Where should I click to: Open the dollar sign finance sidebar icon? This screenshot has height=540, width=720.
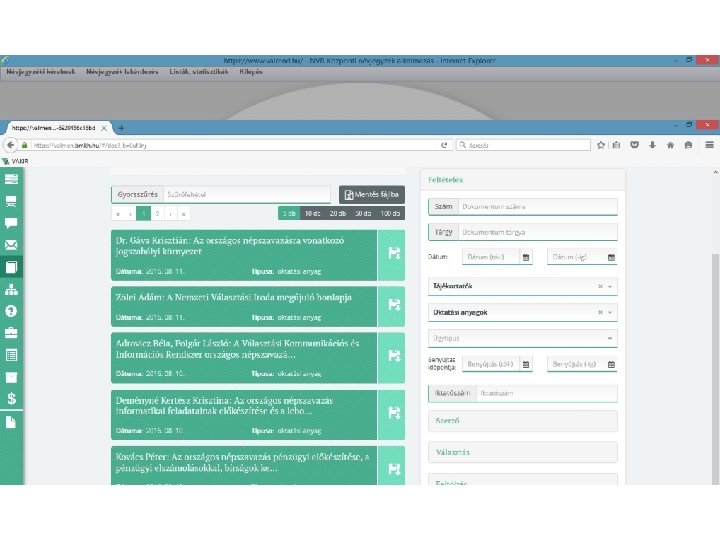tap(11, 398)
